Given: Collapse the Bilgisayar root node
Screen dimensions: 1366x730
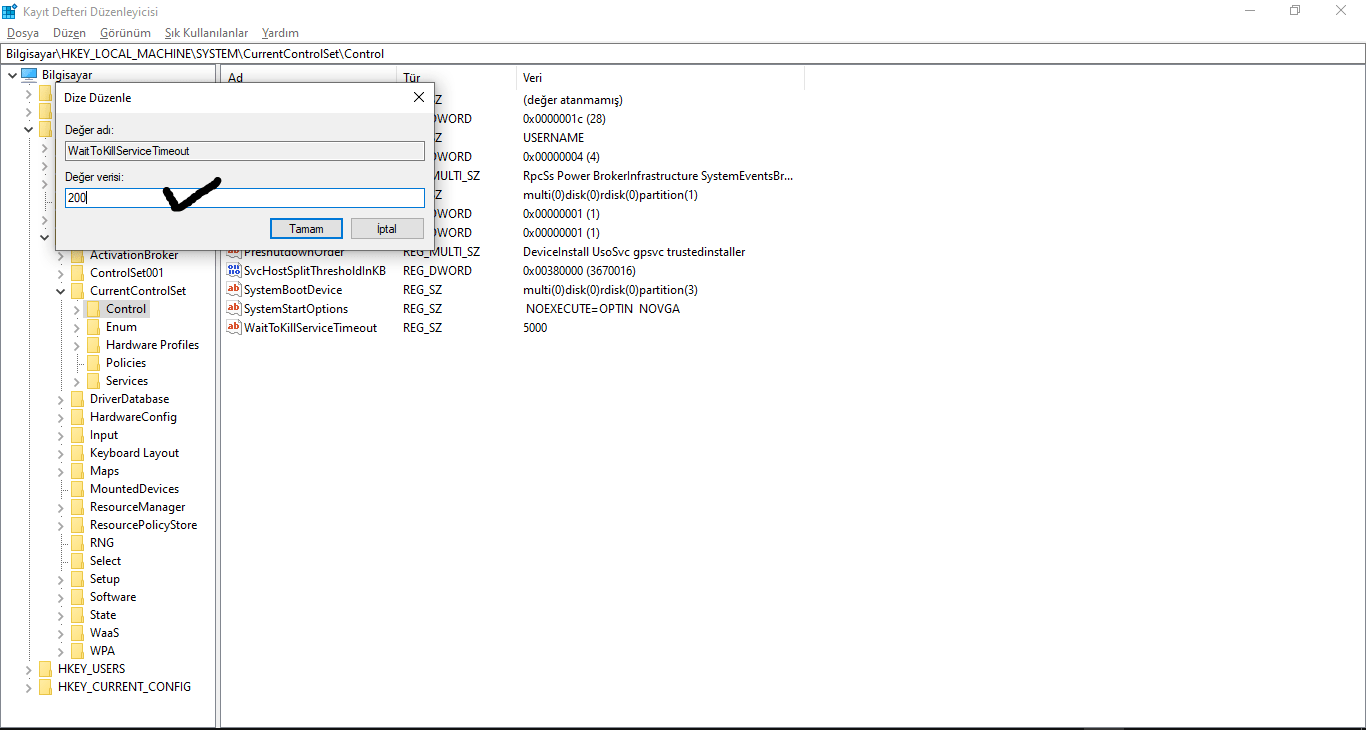Looking at the screenshot, I should click(12, 75).
